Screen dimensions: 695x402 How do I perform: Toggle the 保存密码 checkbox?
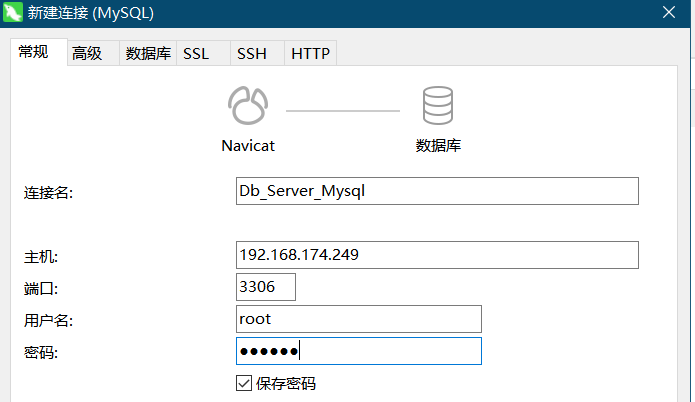point(244,383)
